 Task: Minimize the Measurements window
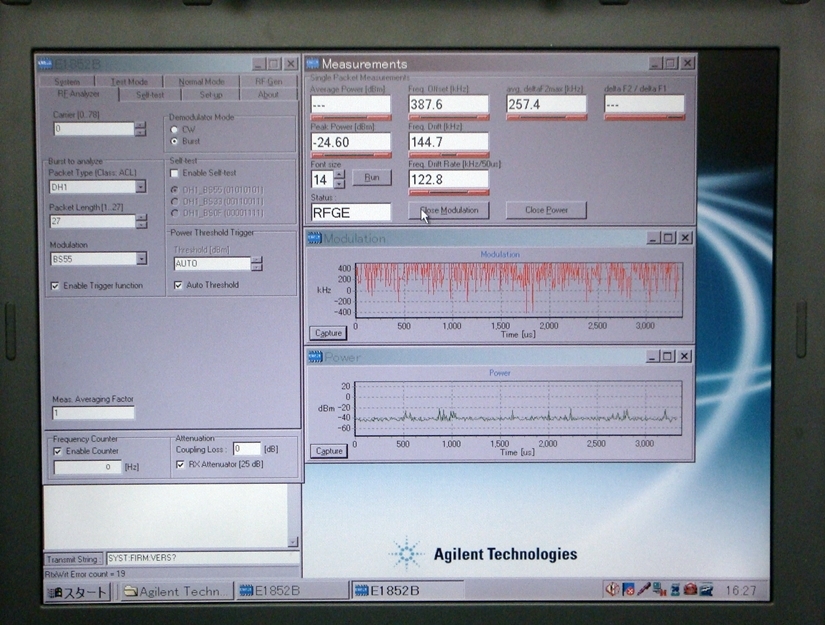pyautogui.click(x=655, y=64)
